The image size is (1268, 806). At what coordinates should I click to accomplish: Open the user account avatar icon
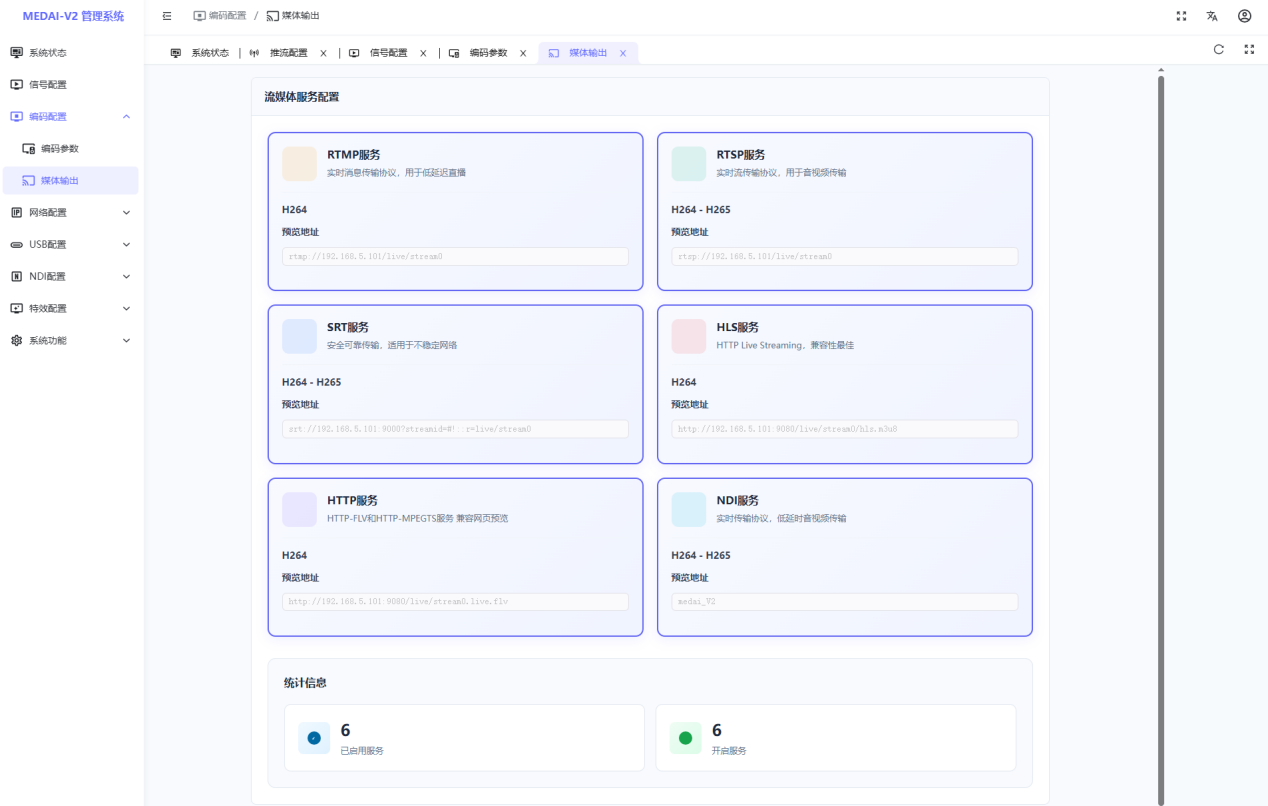click(x=1244, y=16)
